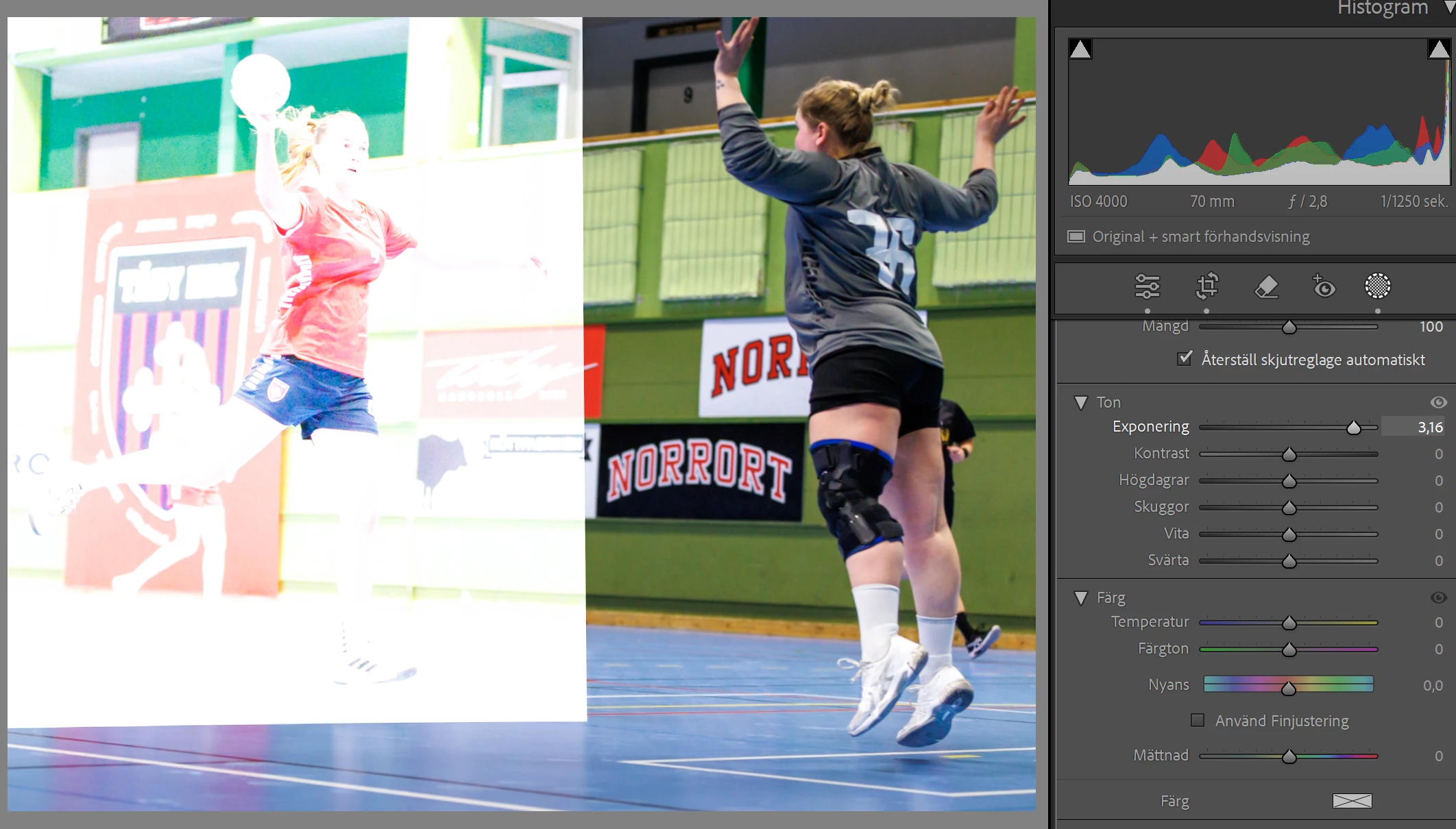
Task: Toggle highlight clipping indicator in histogram
Action: click(1438, 49)
